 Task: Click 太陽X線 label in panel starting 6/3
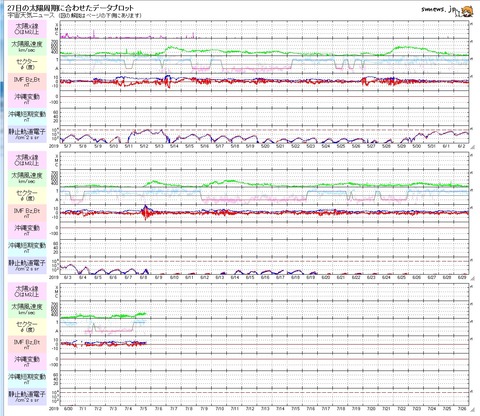point(27,160)
